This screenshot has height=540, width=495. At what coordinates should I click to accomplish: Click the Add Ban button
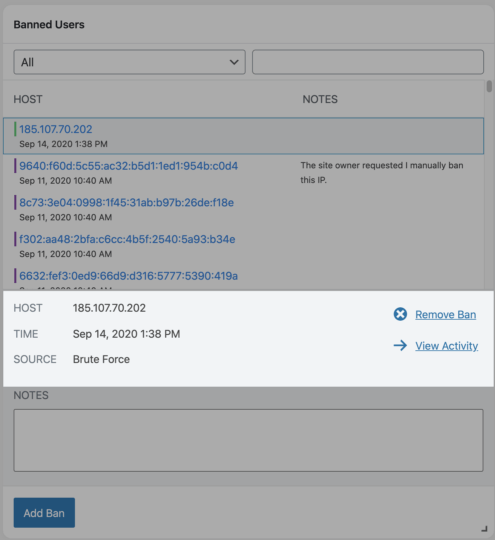click(44, 513)
